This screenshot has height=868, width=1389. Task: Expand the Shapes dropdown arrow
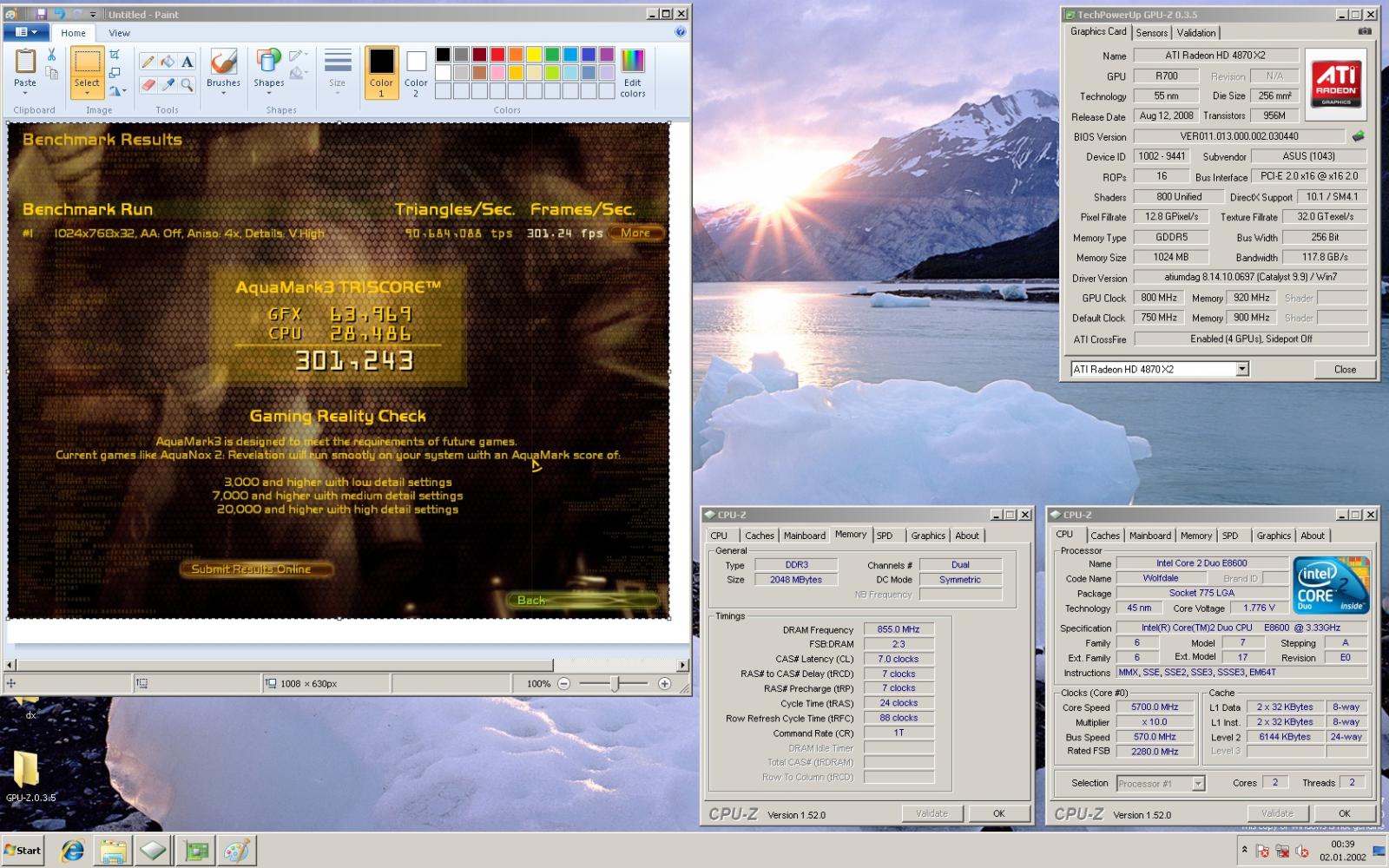click(x=269, y=94)
